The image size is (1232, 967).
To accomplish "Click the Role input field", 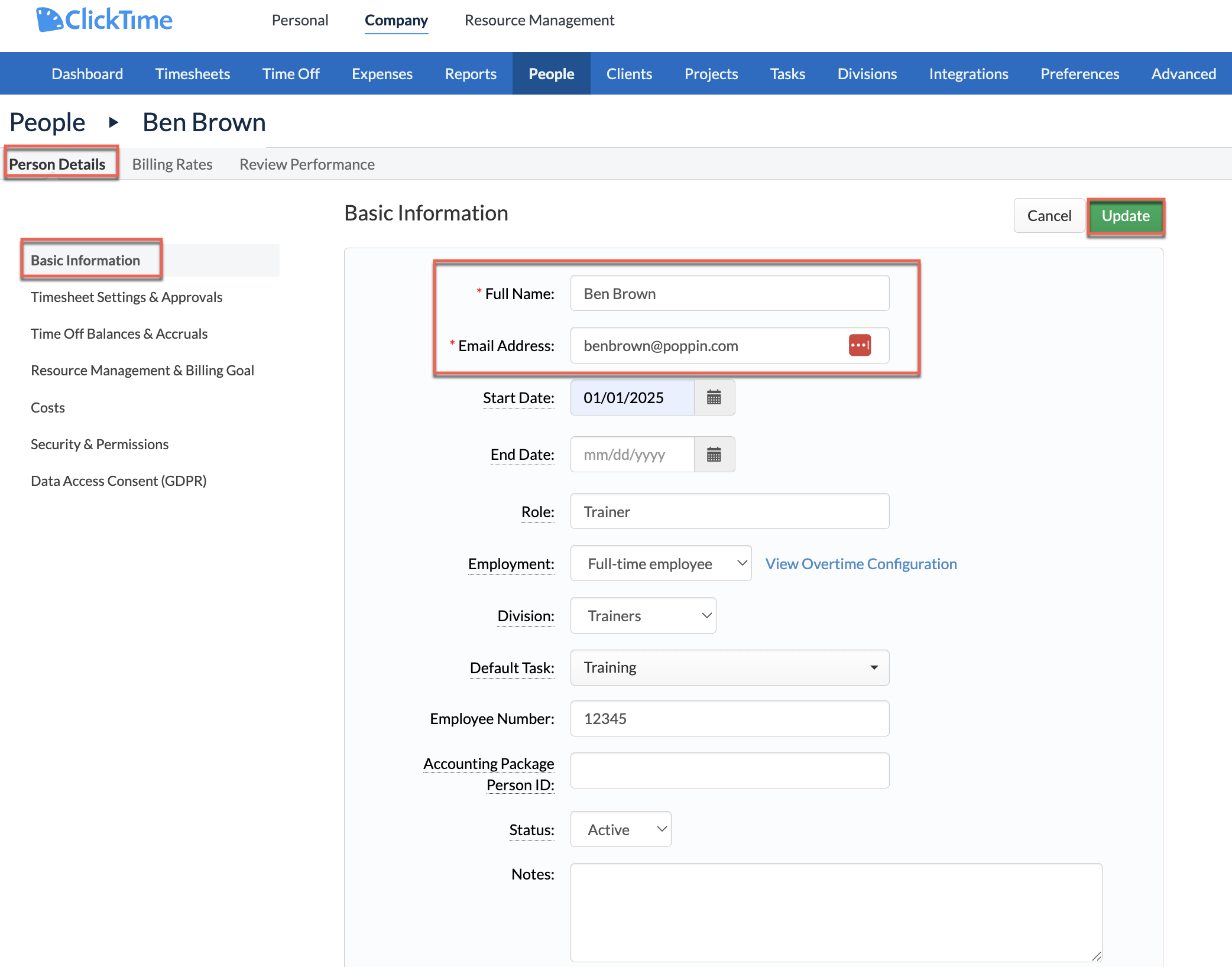I will tap(730, 512).
